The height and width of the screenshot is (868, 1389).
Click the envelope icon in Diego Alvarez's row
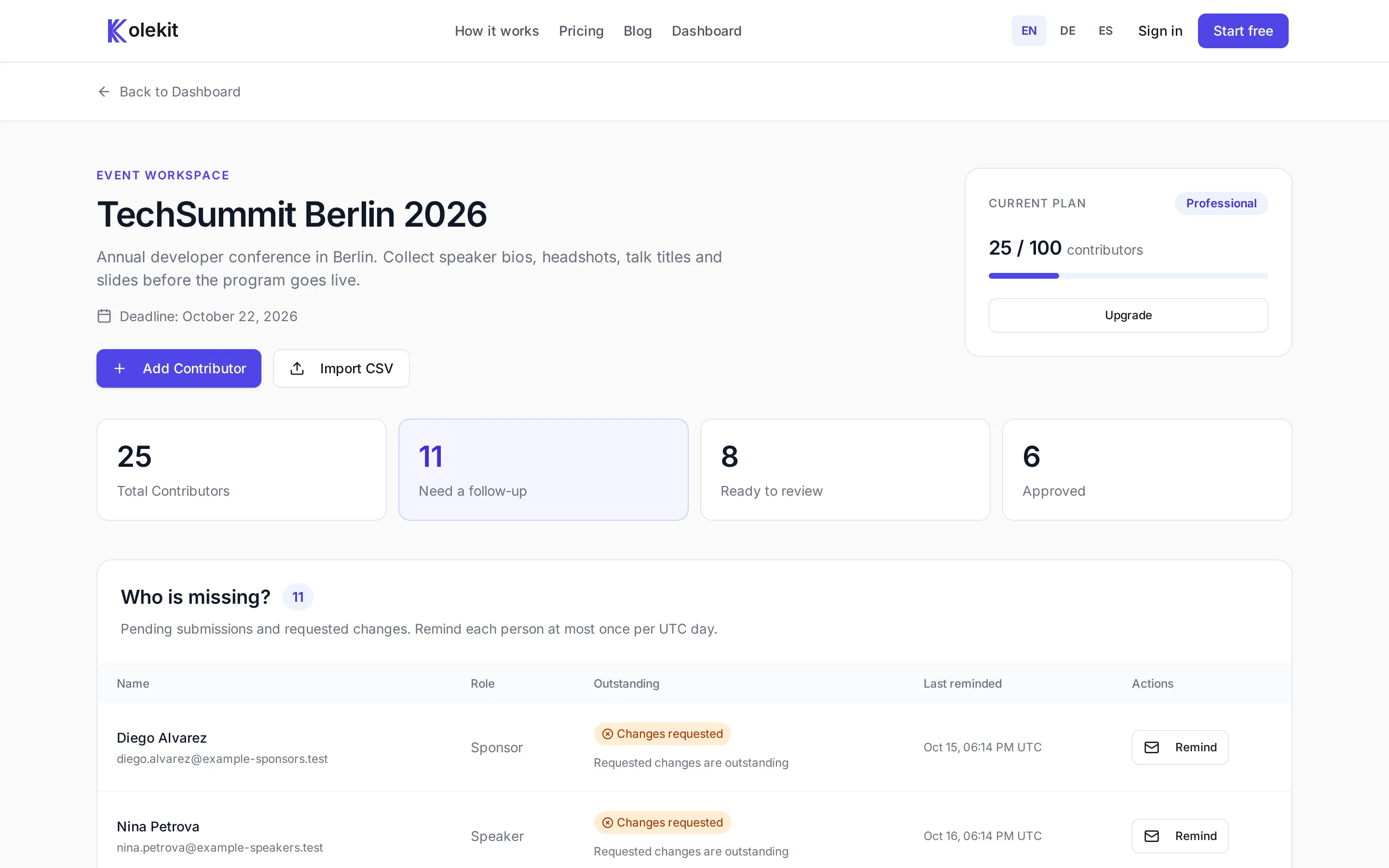point(1151,747)
